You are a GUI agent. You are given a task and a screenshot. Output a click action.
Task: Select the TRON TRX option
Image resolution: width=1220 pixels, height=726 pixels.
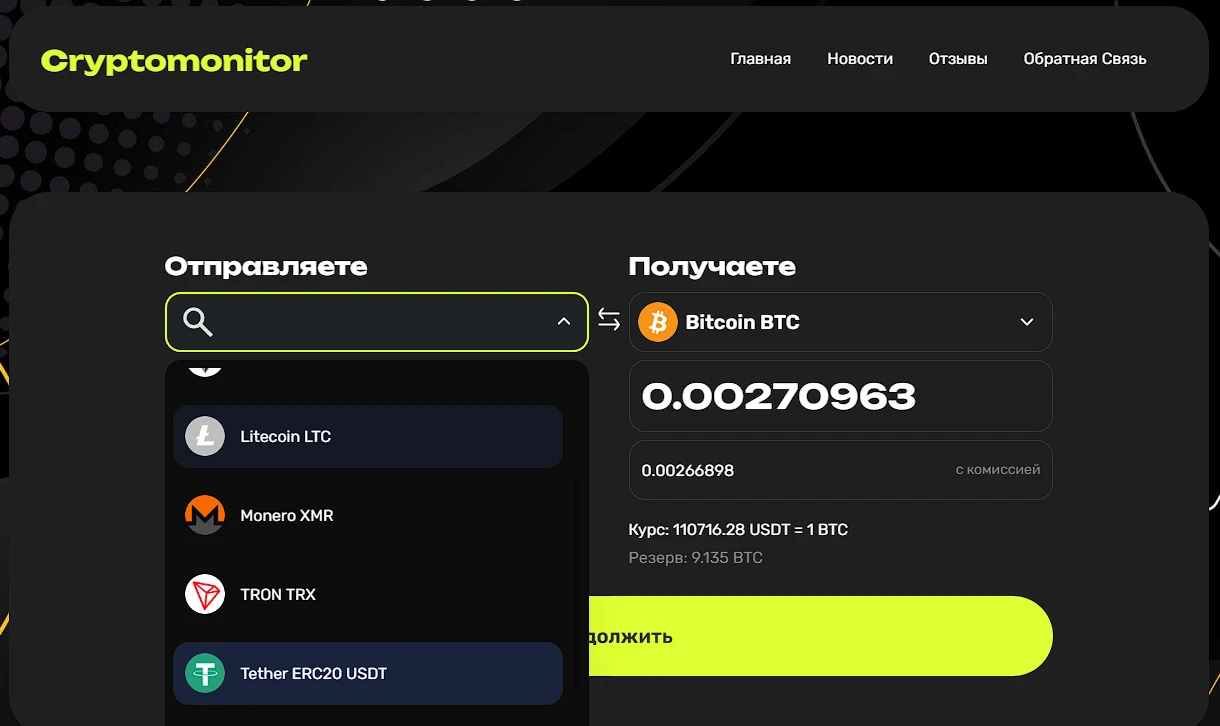click(368, 594)
